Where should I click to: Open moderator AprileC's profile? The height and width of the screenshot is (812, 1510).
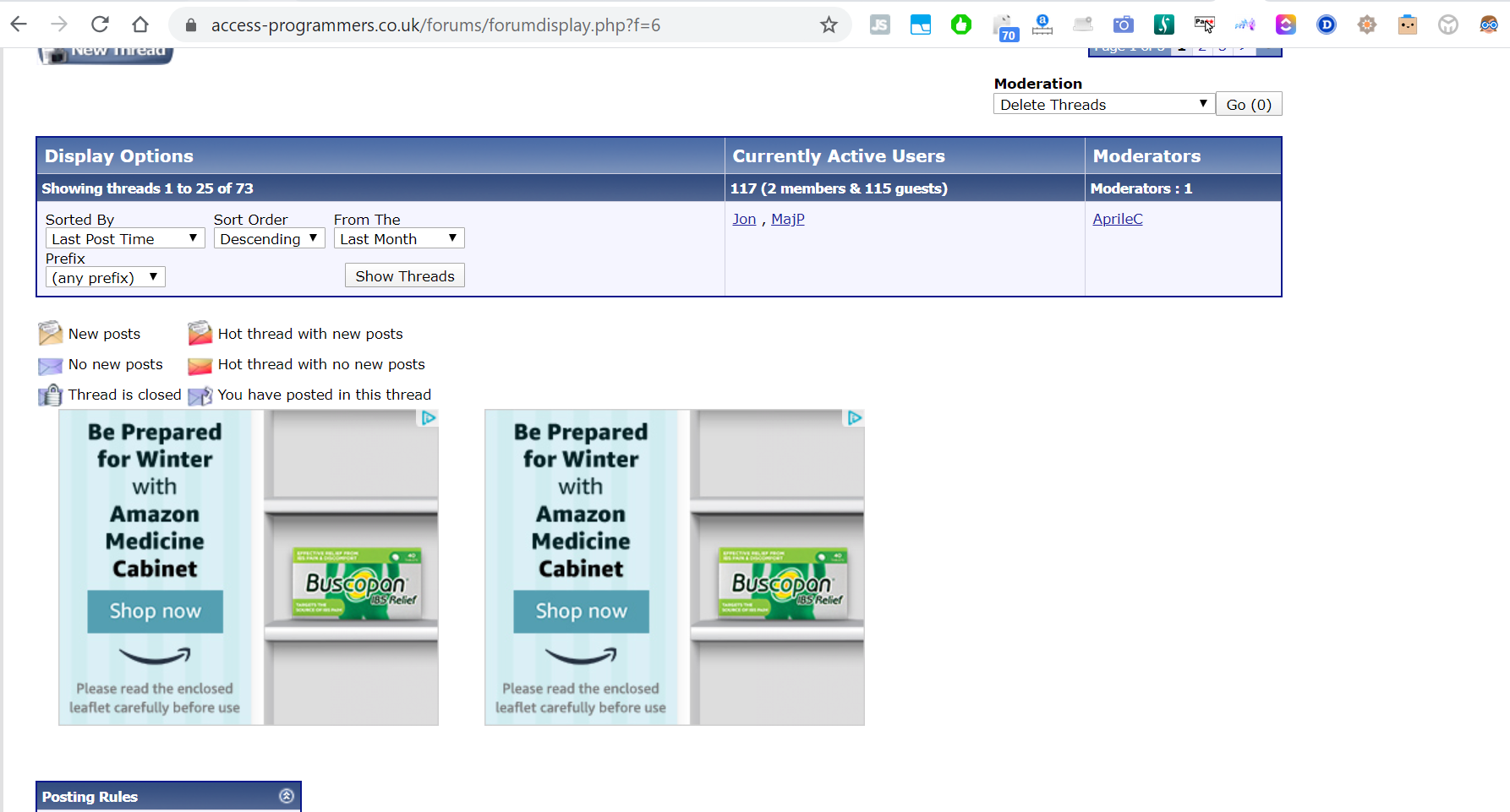1118,219
